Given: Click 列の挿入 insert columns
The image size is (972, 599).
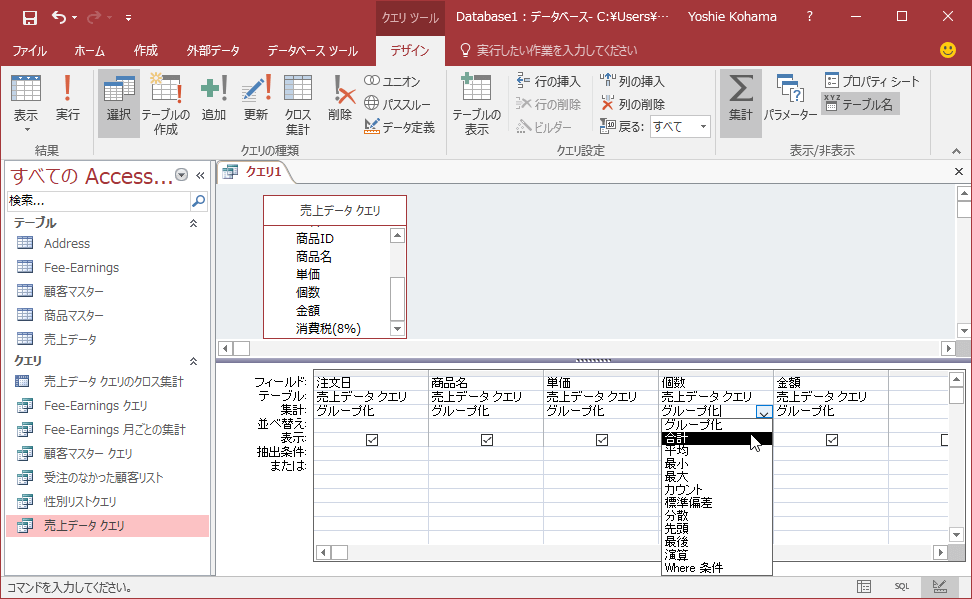Looking at the screenshot, I should [x=632, y=81].
